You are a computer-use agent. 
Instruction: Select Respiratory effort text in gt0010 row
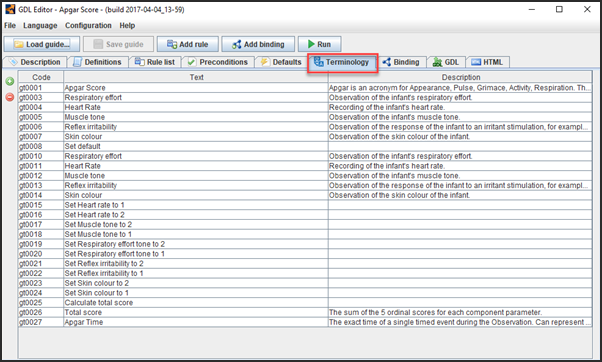(x=196, y=156)
